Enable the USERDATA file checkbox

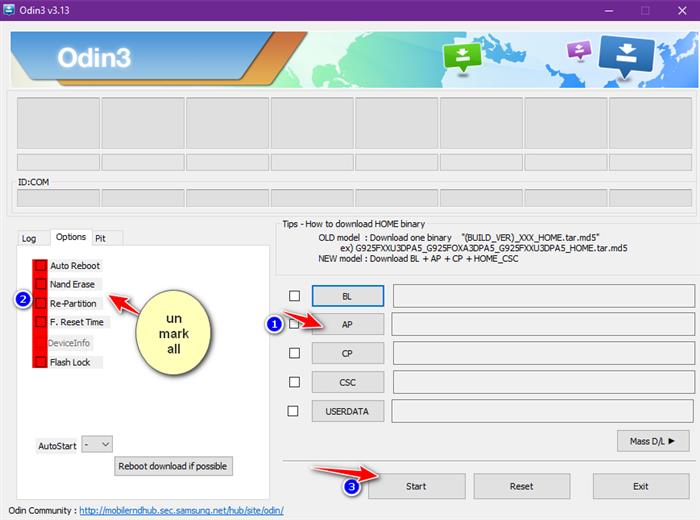pos(293,411)
